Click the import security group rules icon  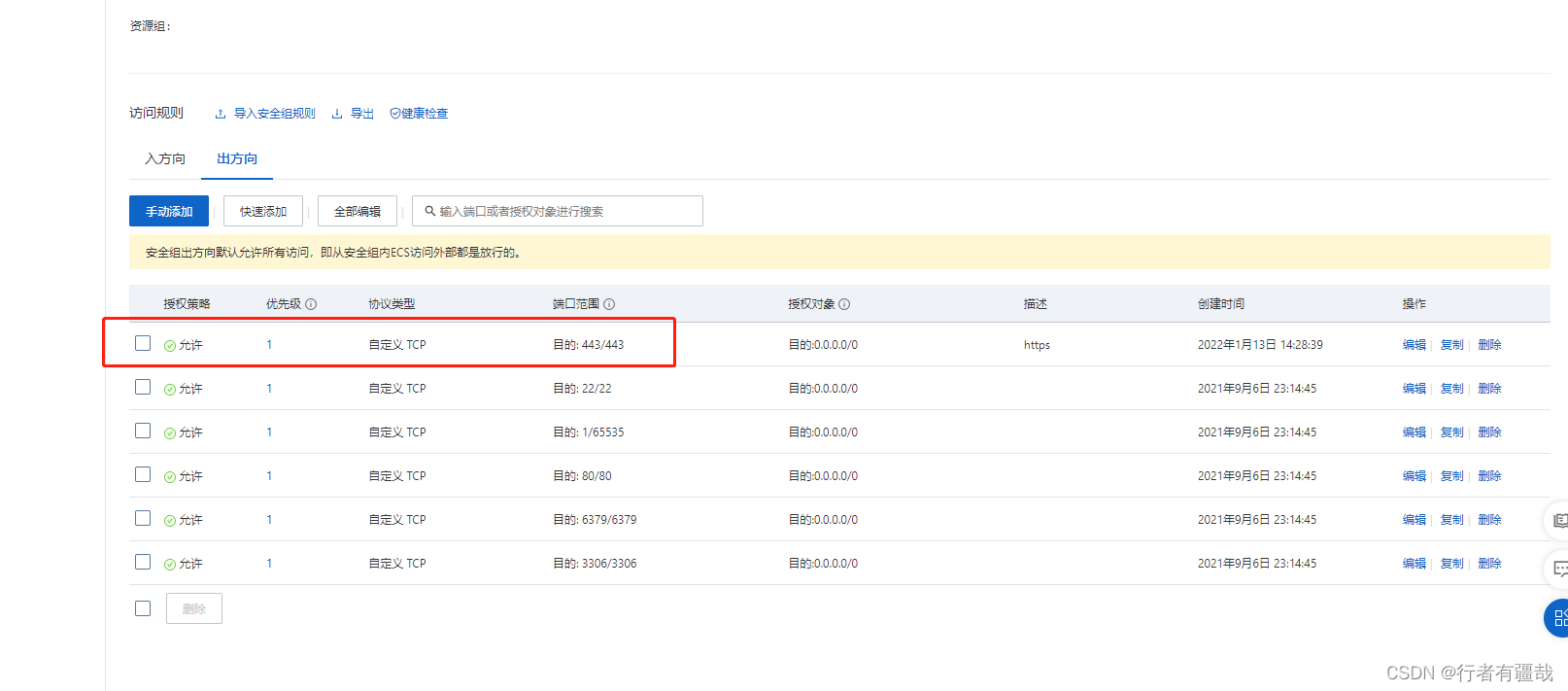221,114
